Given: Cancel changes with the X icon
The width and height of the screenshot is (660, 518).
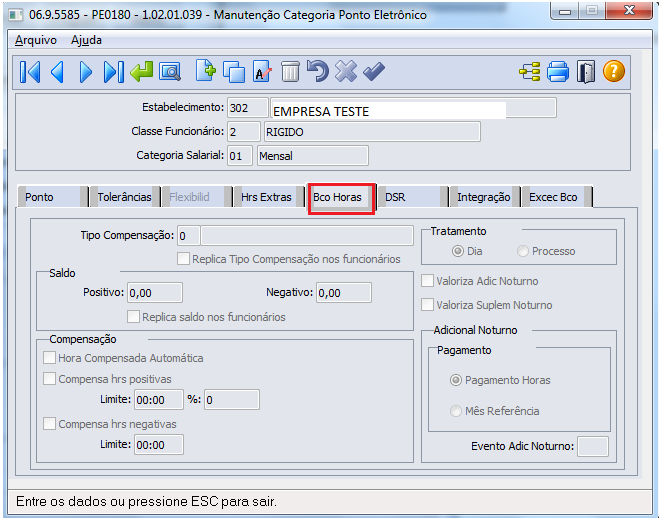Looking at the screenshot, I should (346, 71).
